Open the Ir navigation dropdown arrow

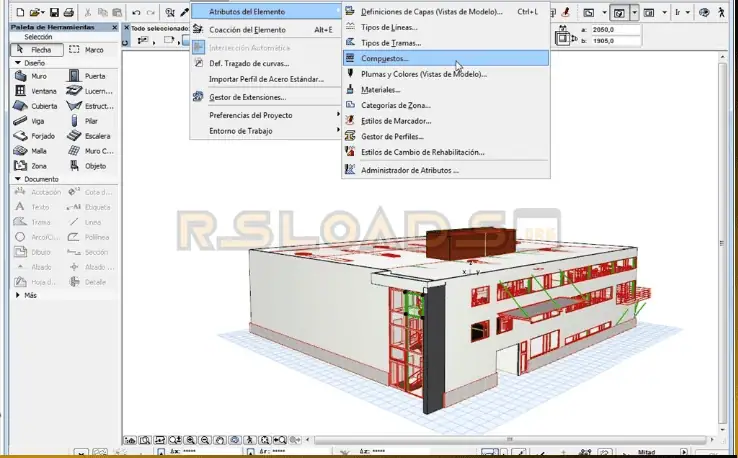click(x=688, y=12)
